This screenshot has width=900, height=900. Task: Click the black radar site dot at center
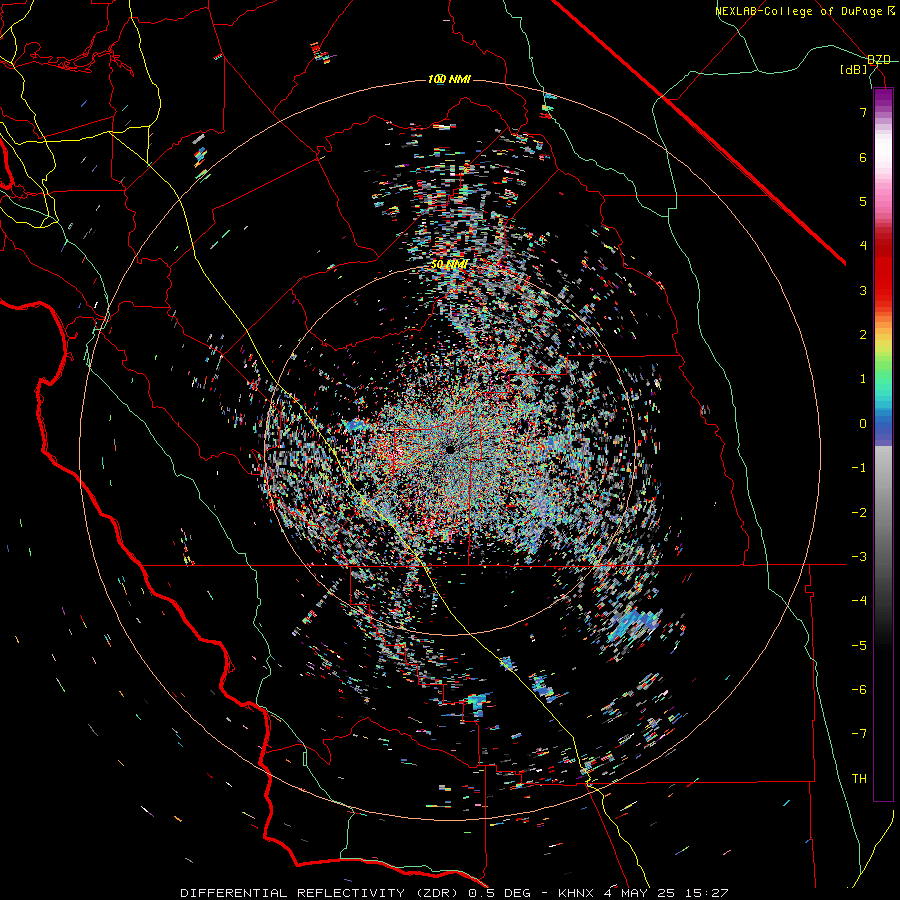(450, 449)
